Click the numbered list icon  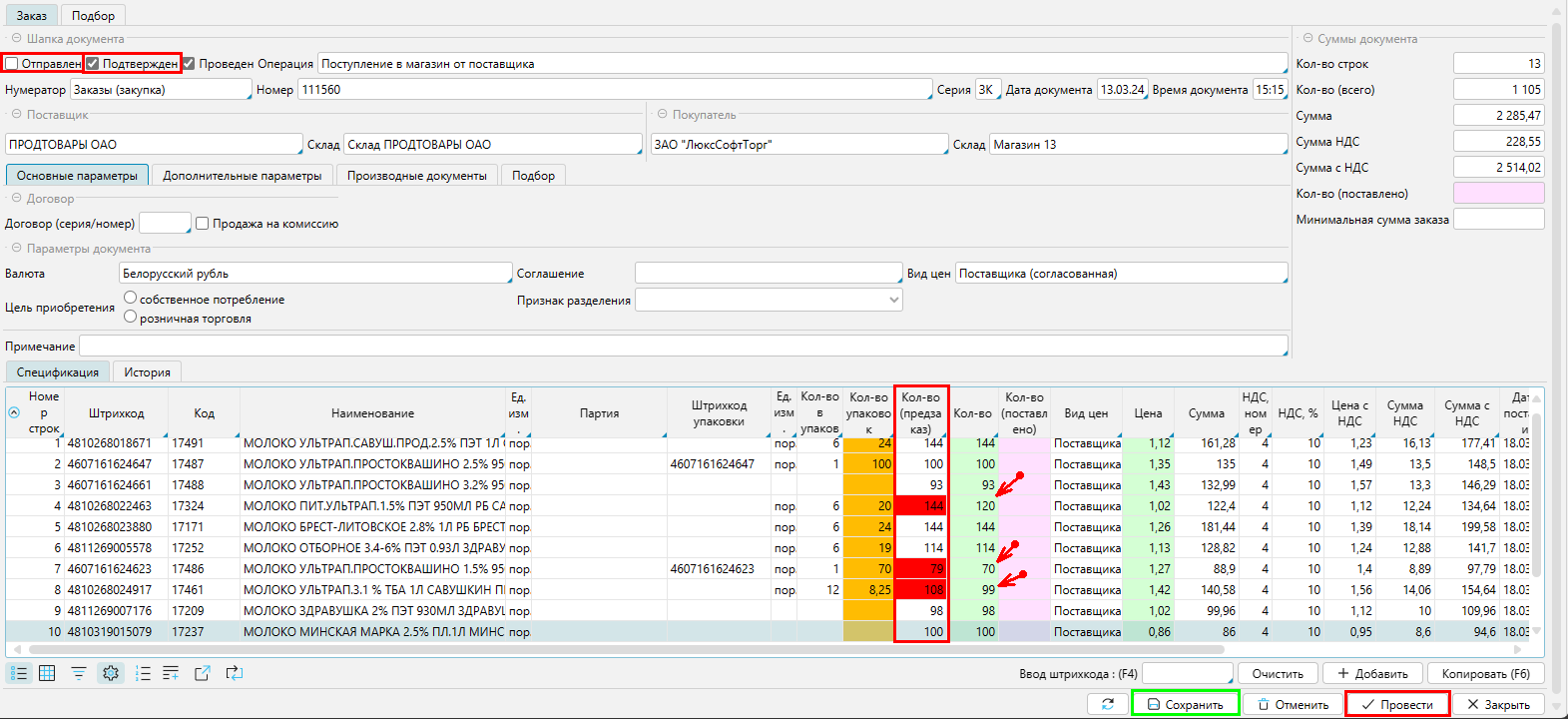(x=143, y=673)
